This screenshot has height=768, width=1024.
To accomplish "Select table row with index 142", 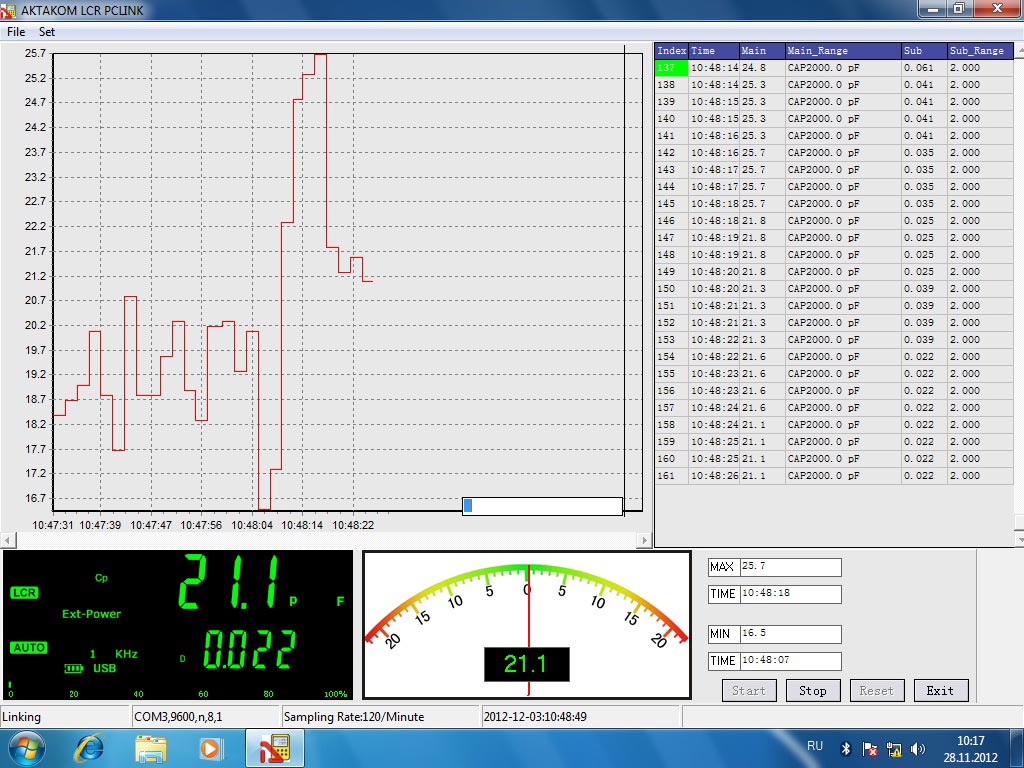I will (834, 153).
